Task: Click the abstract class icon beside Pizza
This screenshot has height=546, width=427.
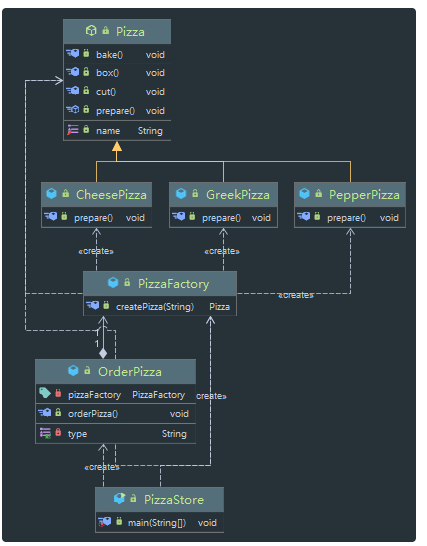Action: pyautogui.click(x=91, y=31)
